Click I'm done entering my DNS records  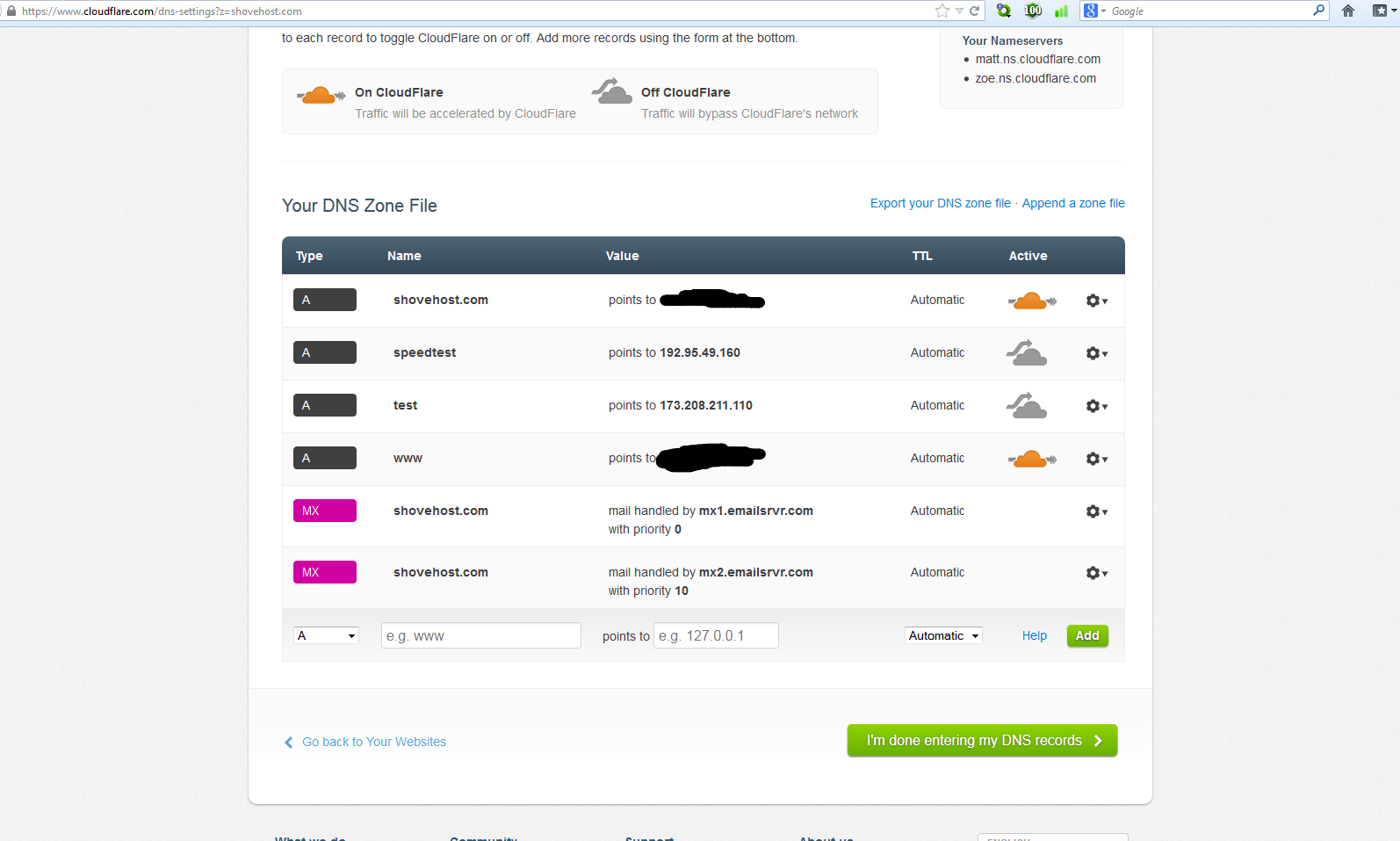982,740
